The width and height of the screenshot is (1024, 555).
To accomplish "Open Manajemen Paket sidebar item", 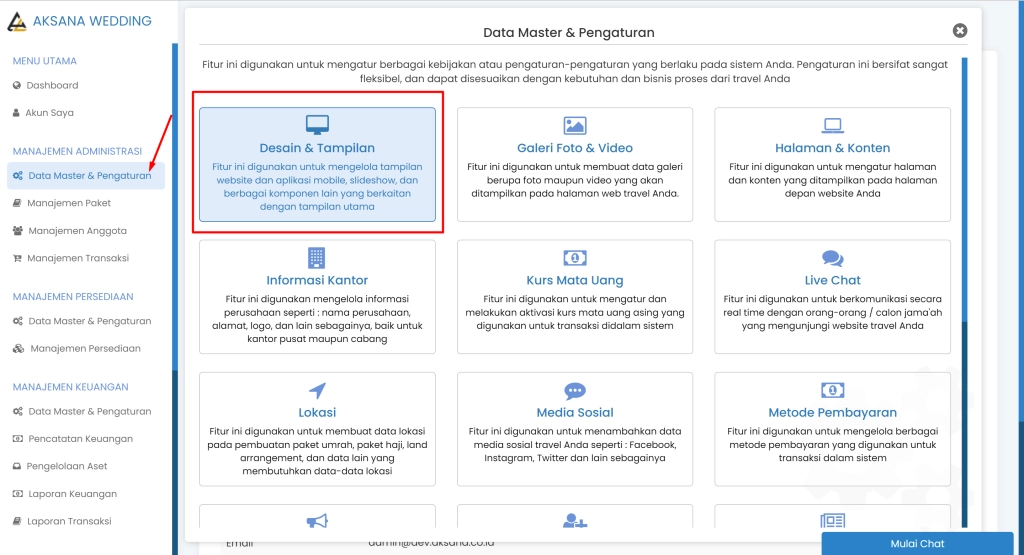I will (68, 203).
